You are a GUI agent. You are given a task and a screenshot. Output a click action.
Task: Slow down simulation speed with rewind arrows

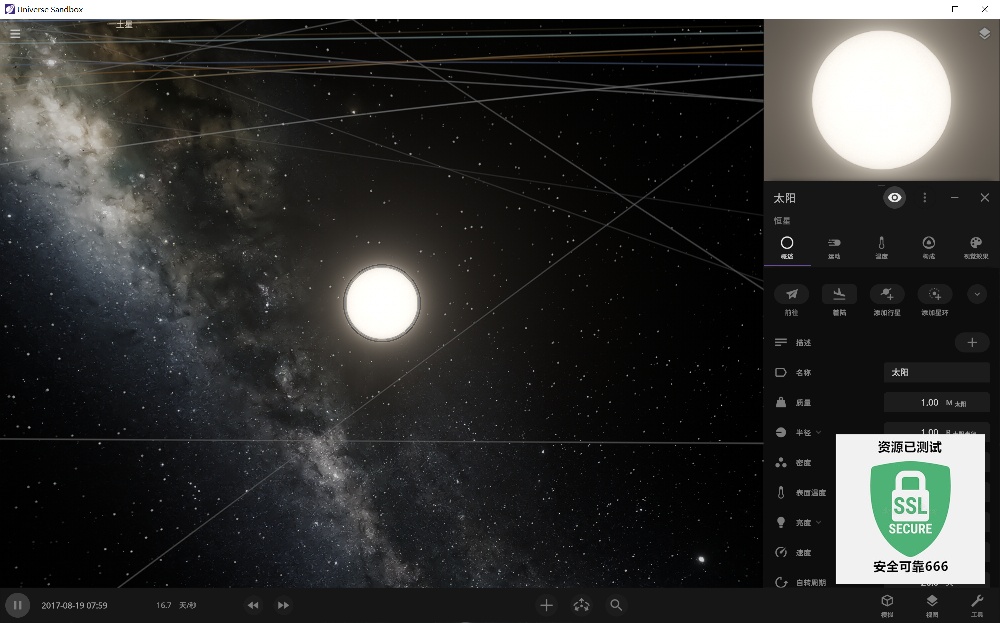tap(253, 605)
